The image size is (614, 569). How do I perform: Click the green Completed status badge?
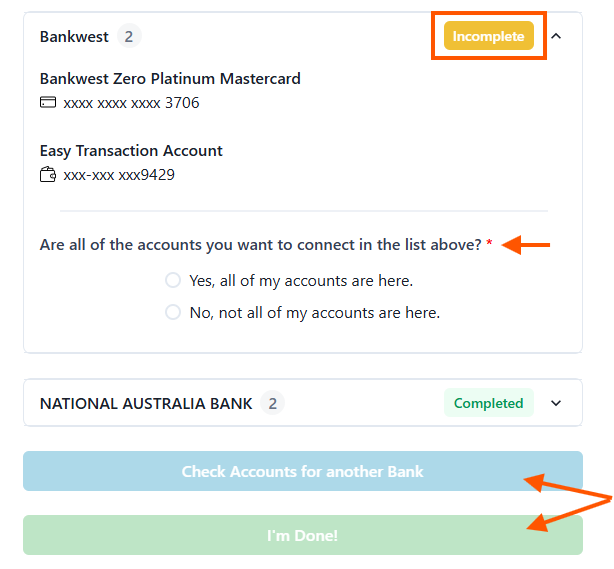pyautogui.click(x=488, y=404)
